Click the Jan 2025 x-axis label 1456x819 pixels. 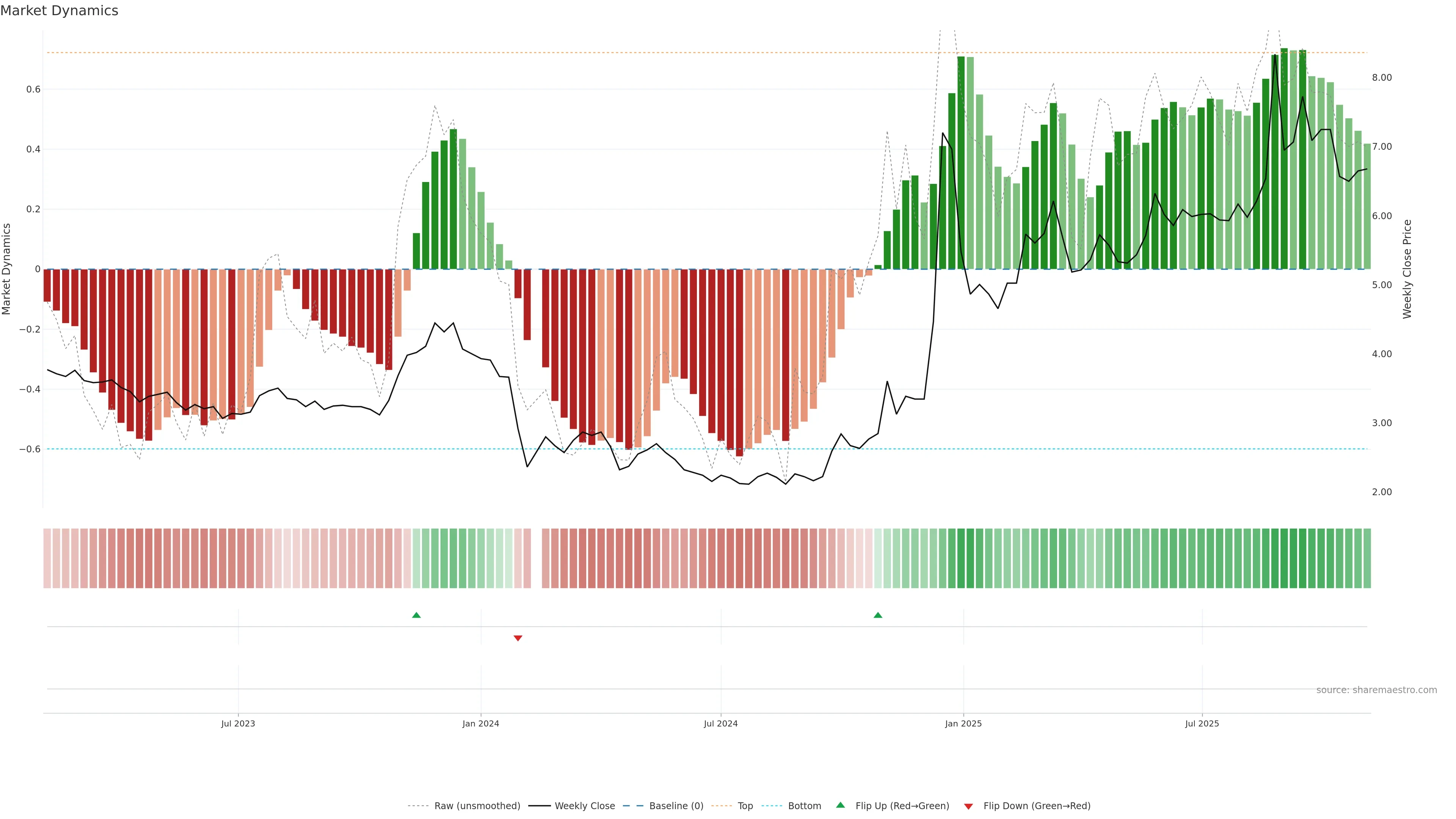tap(963, 723)
